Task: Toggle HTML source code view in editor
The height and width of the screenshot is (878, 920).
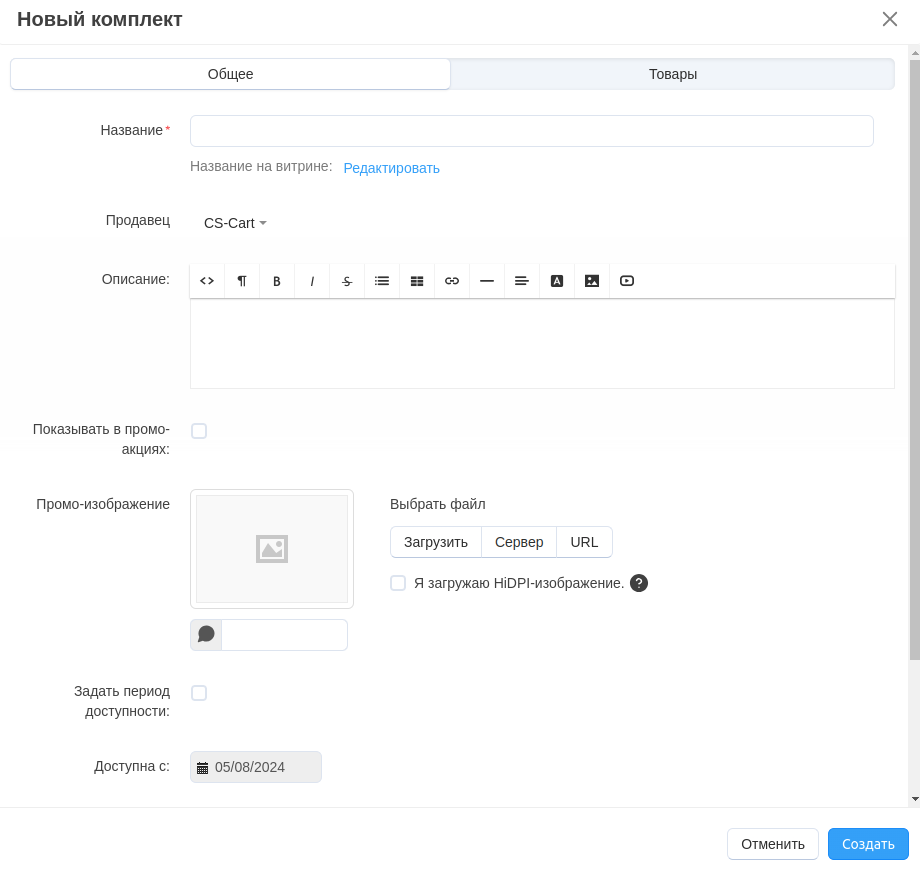Action: (x=207, y=281)
